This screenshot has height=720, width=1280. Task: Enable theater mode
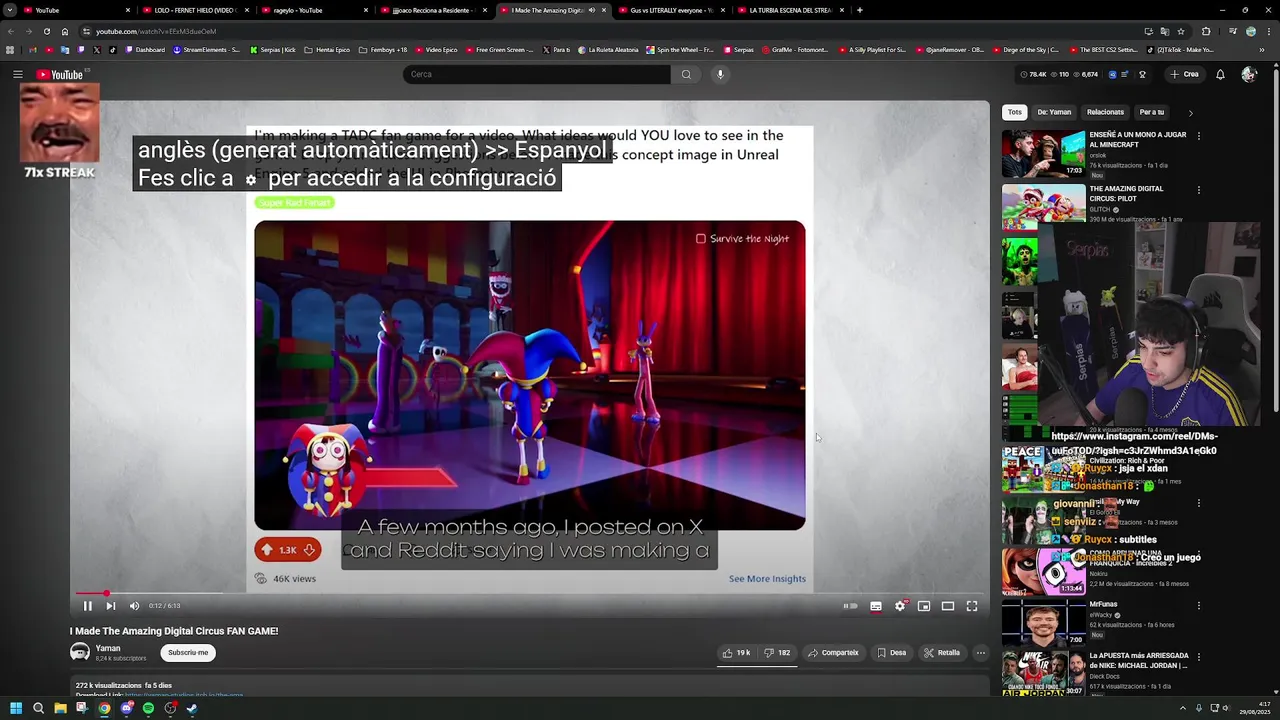click(948, 606)
